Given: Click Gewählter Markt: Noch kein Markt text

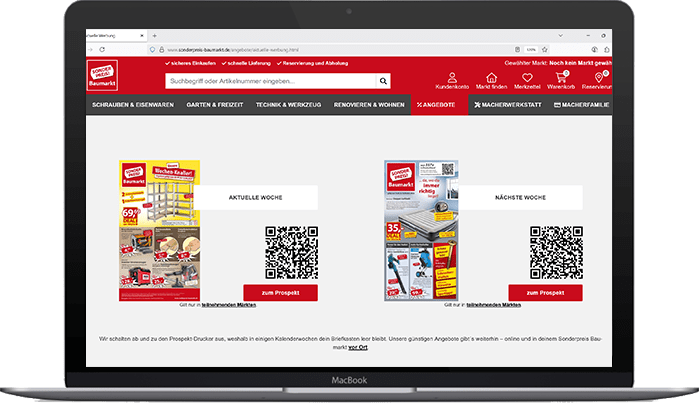Looking at the screenshot, I should click(558, 63).
